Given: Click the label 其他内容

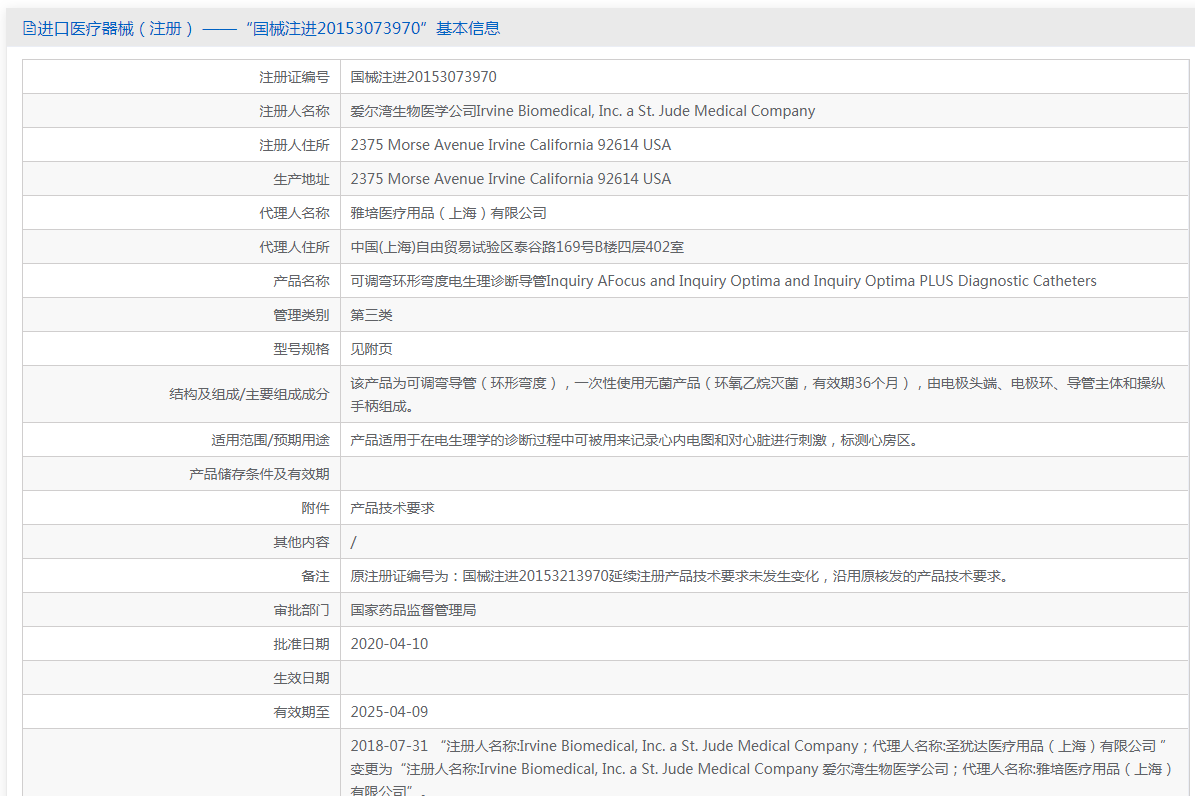Looking at the screenshot, I should point(301,542).
